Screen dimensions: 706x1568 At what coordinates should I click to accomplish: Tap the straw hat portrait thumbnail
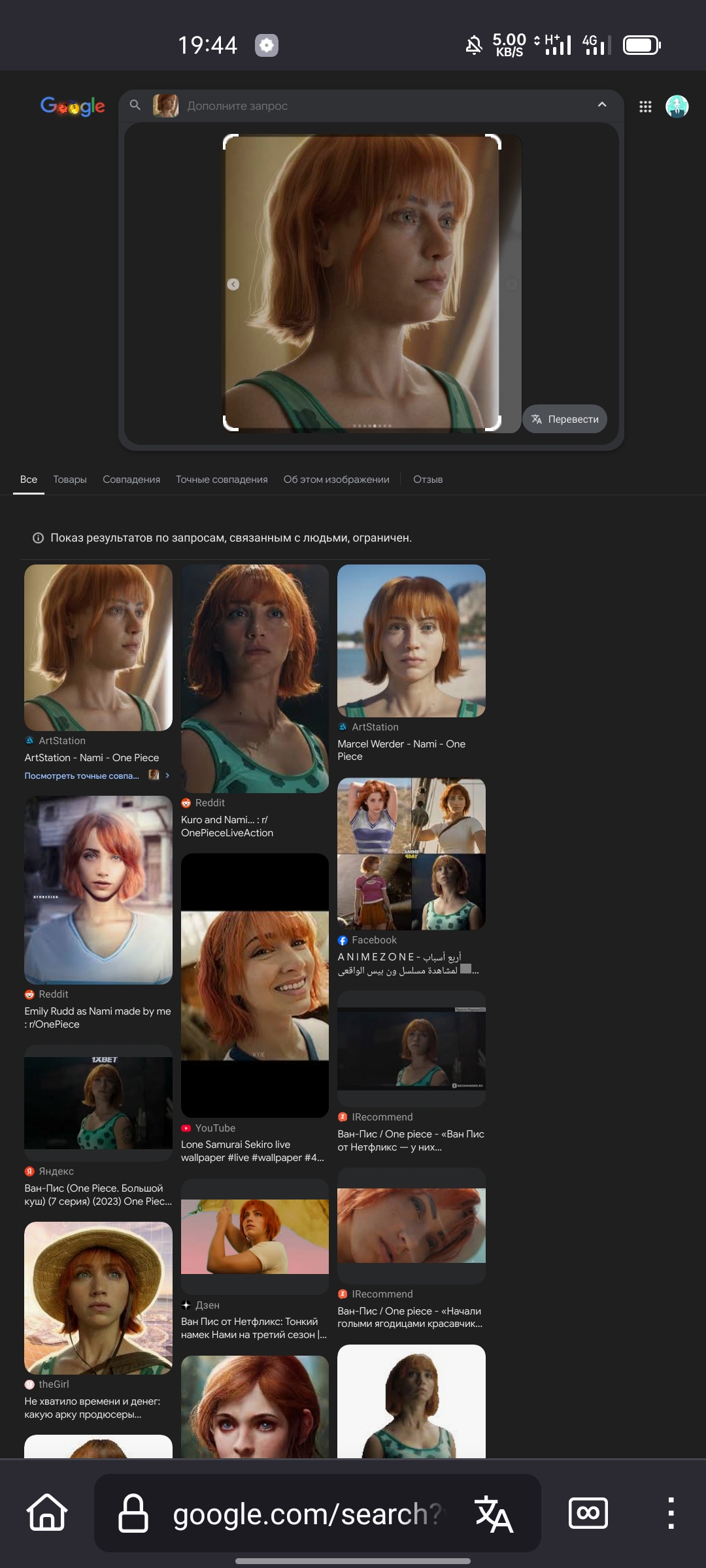click(98, 1298)
